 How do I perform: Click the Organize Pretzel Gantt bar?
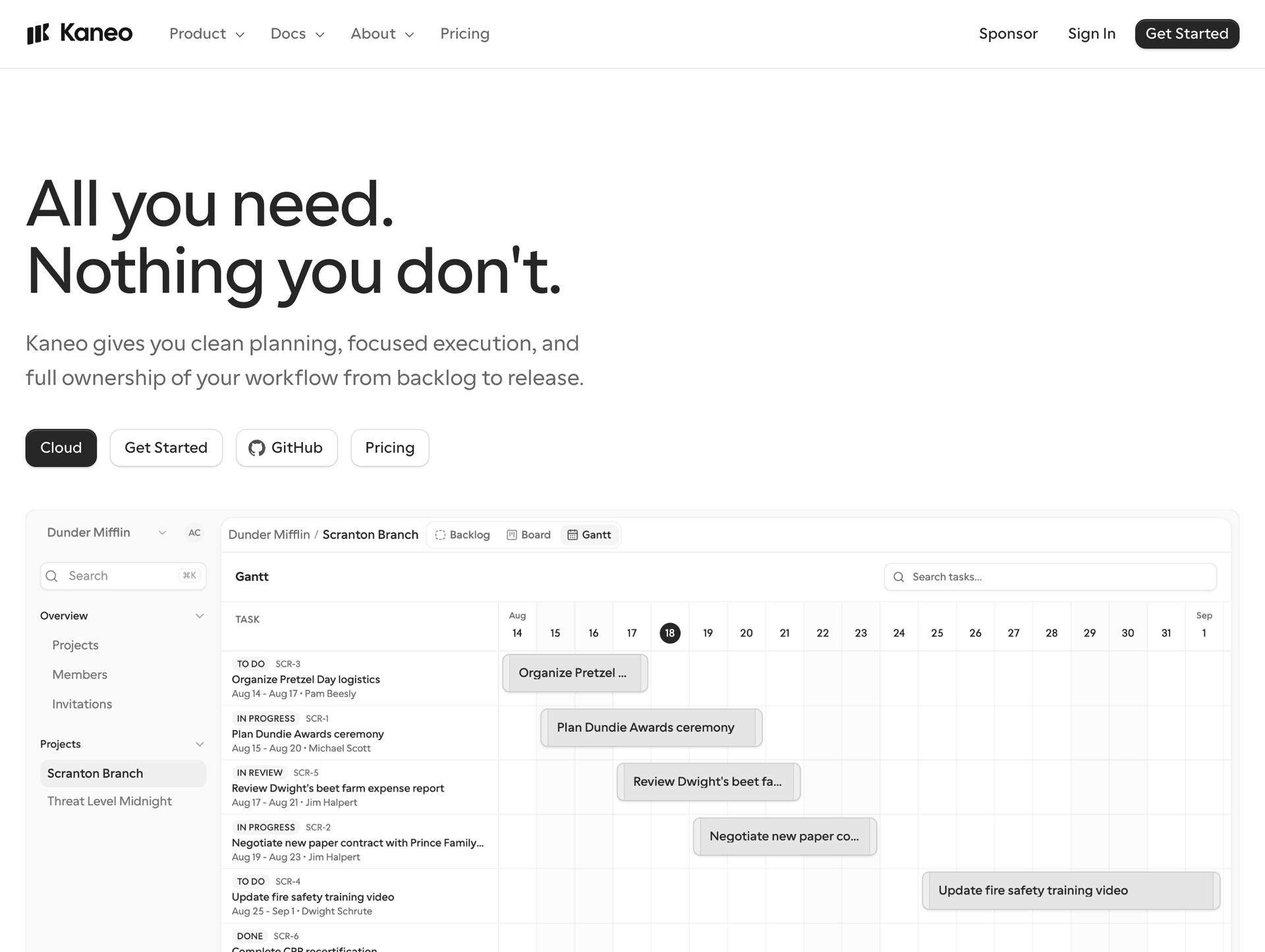(575, 673)
